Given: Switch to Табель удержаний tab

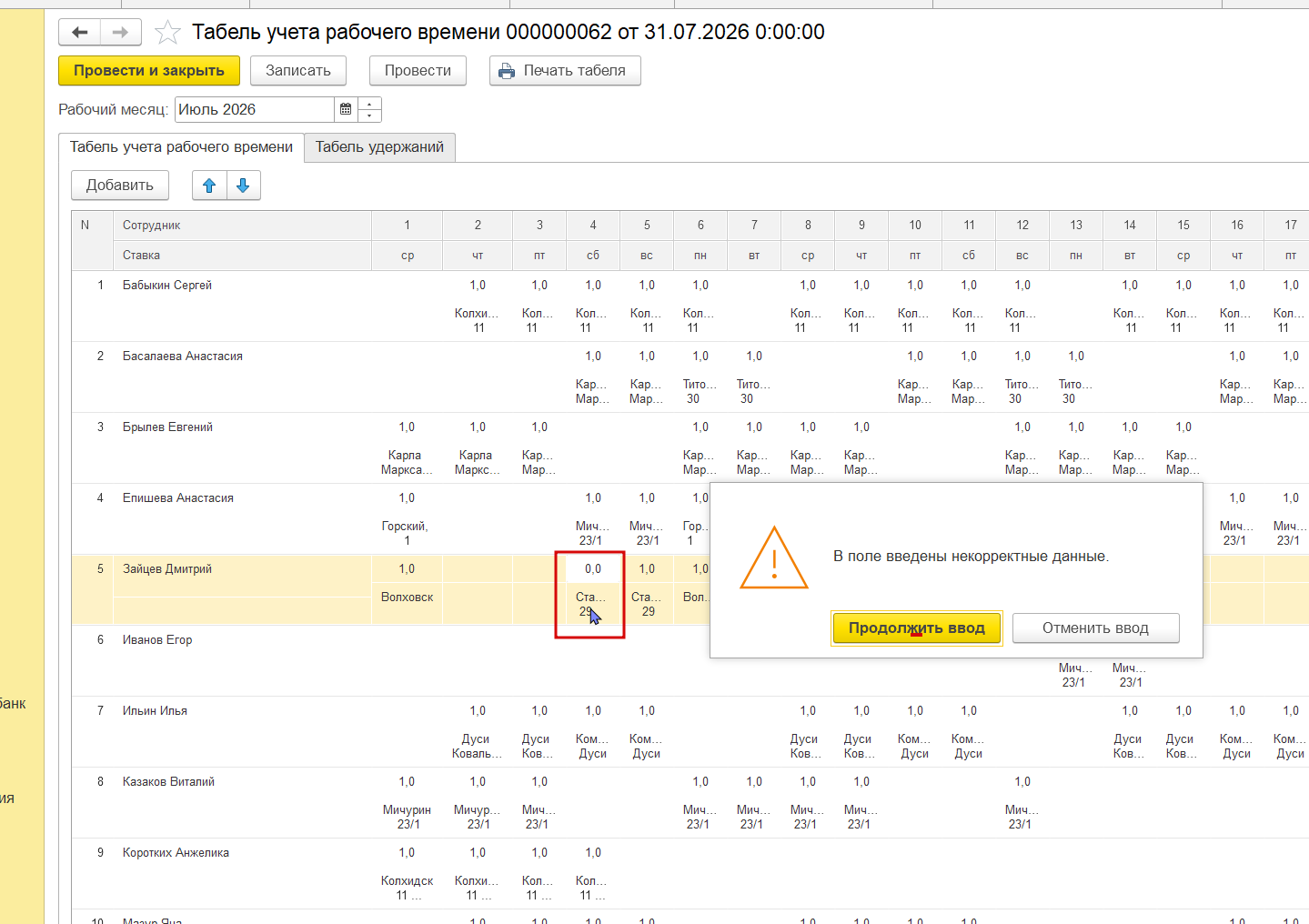Looking at the screenshot, I should 379,147.
